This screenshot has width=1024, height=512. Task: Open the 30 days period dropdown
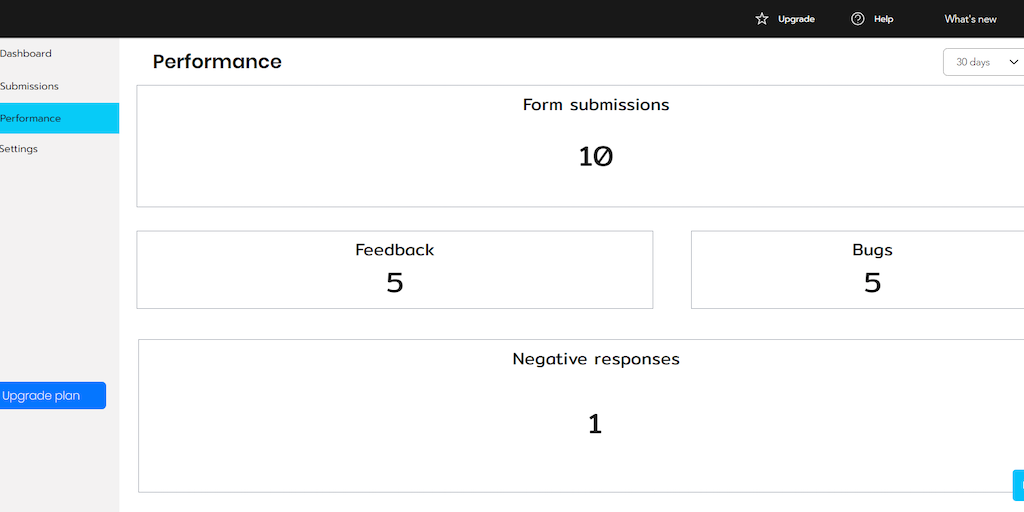pos(974,62)
